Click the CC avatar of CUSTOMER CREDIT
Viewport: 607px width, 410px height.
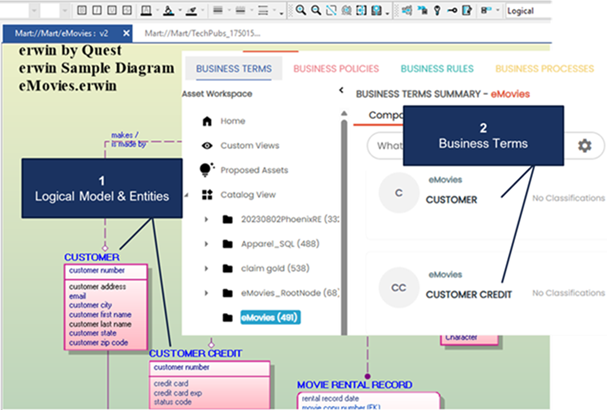[x=399, y=288]
